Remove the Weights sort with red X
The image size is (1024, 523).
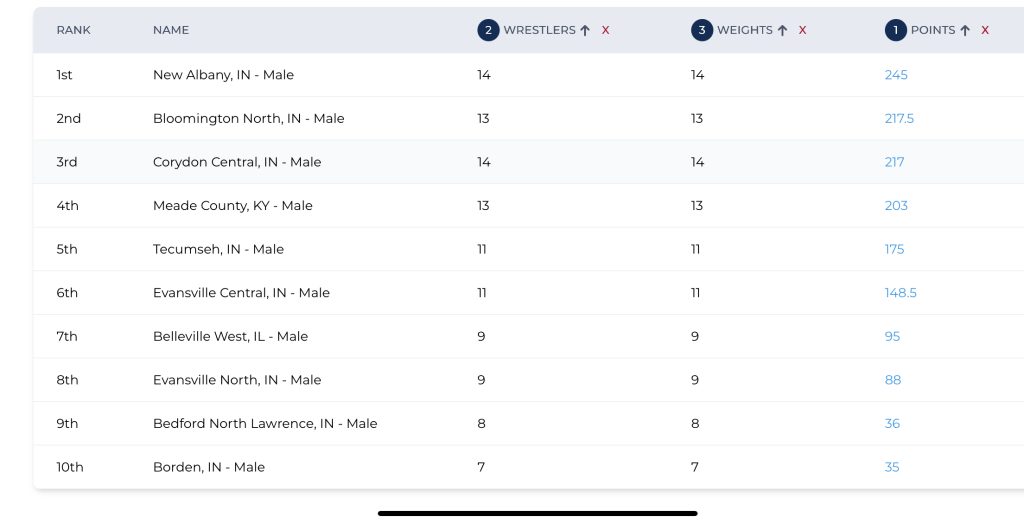coord(802,31)
